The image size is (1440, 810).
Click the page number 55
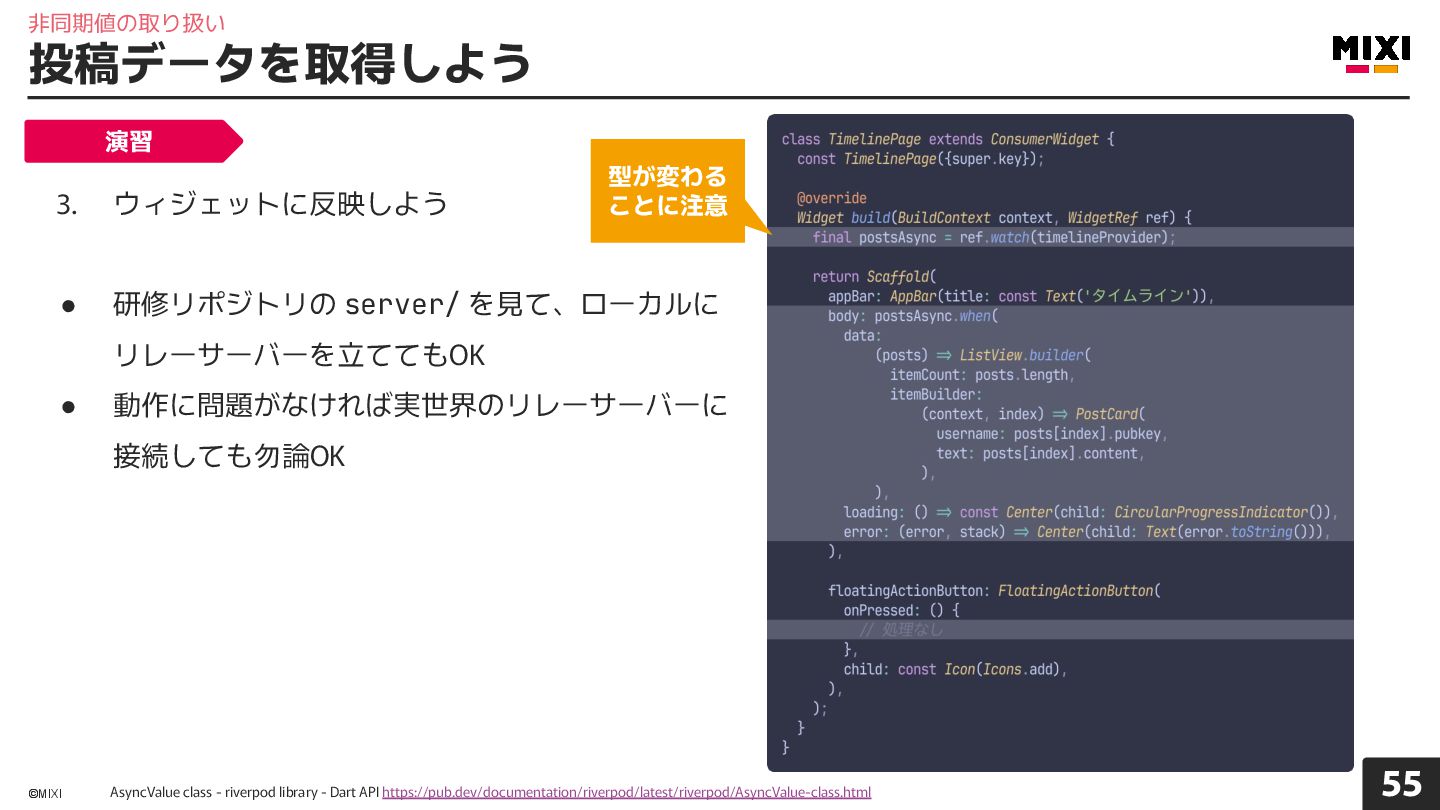coord(1401,784)
